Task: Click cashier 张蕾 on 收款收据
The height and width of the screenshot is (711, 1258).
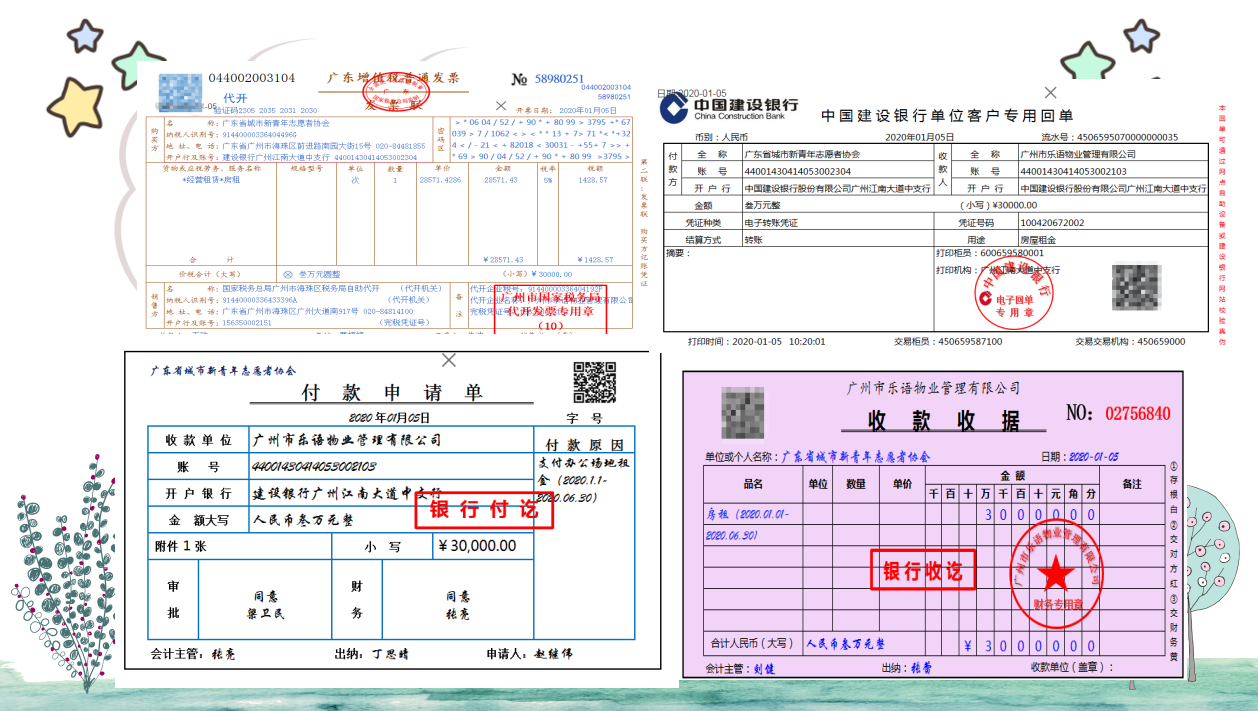Action: [x=922, y=668]
